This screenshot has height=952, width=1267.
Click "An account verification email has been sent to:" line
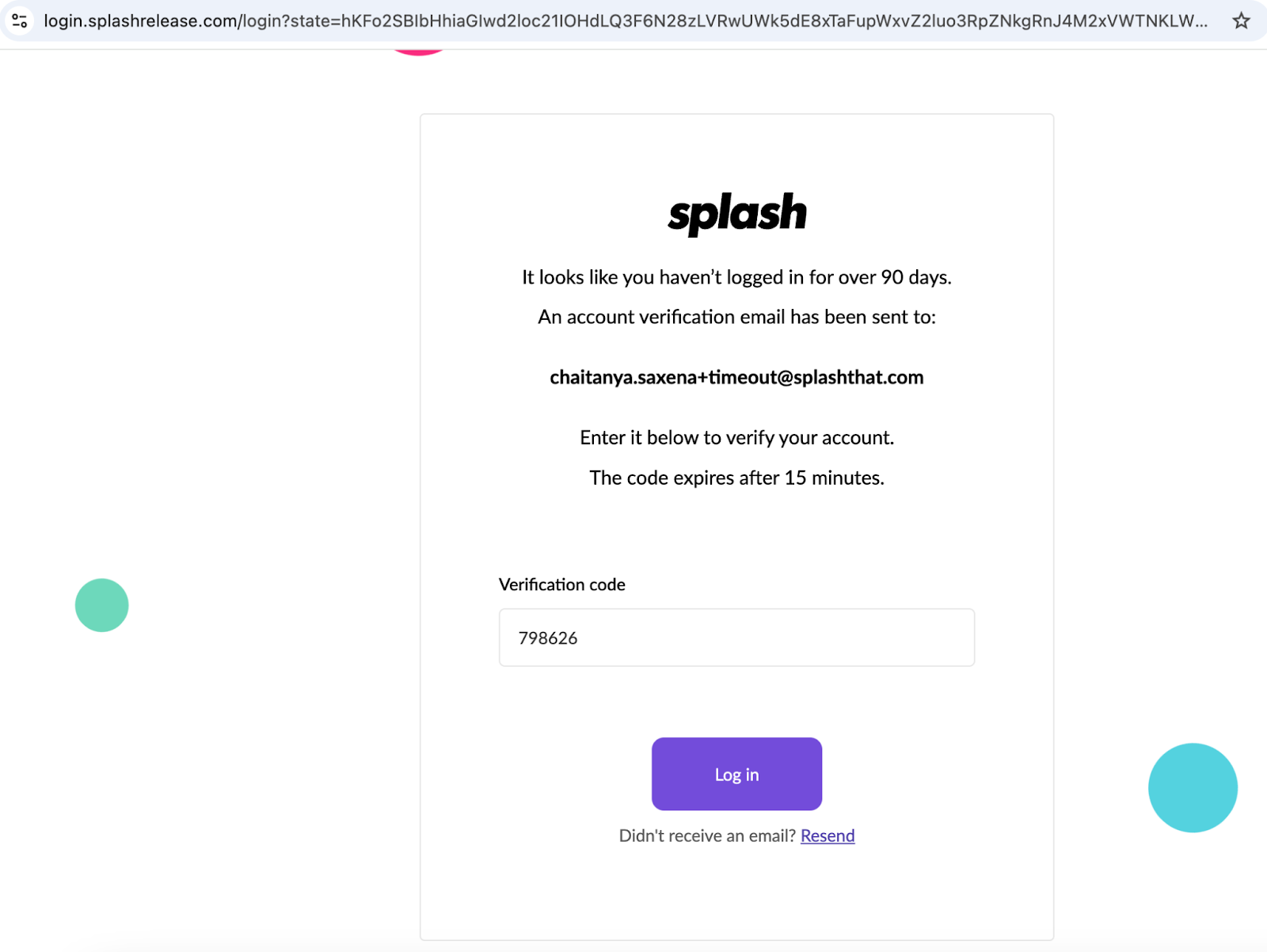(x=736, y=317)
